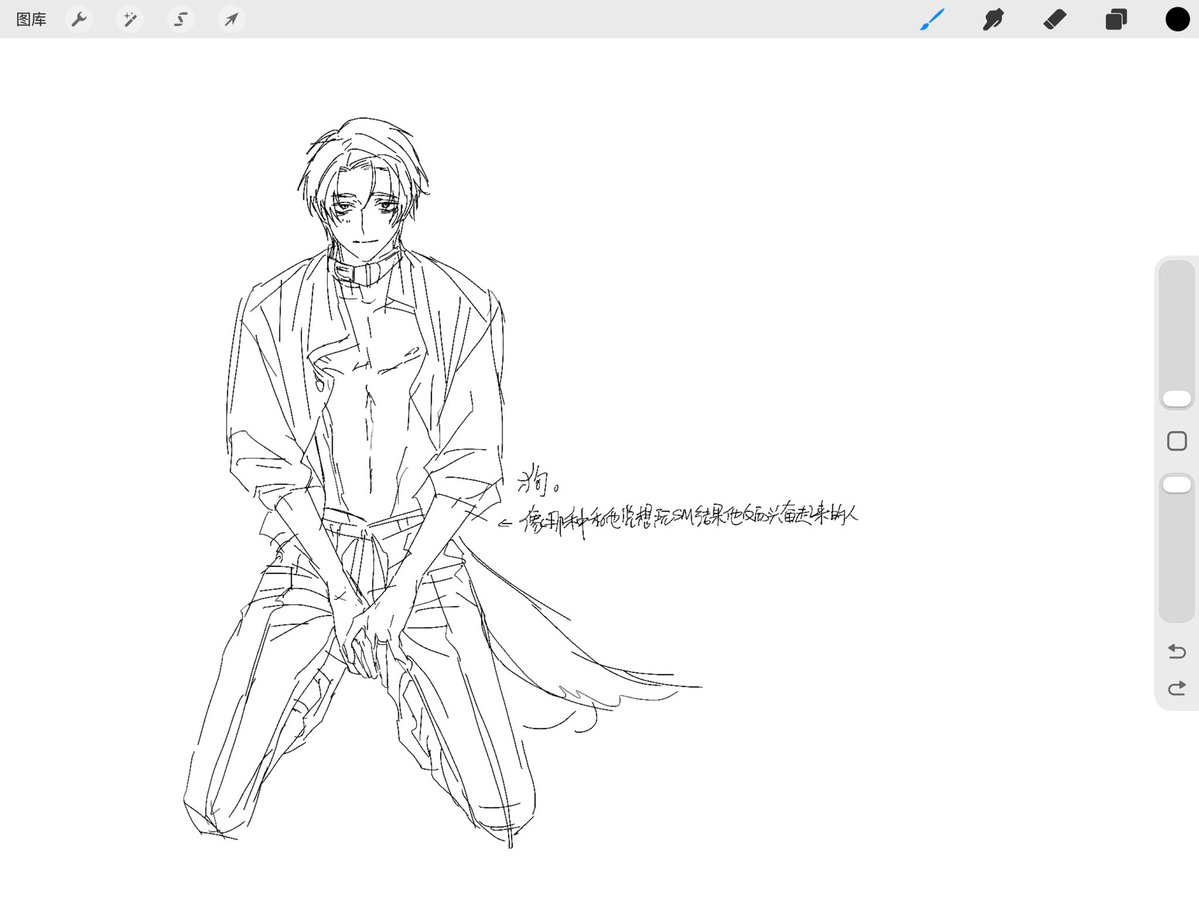The height and width of the screenshot is (899, 1199).
Task: Open the Actions wrench menu
Action: click(79, 19)
